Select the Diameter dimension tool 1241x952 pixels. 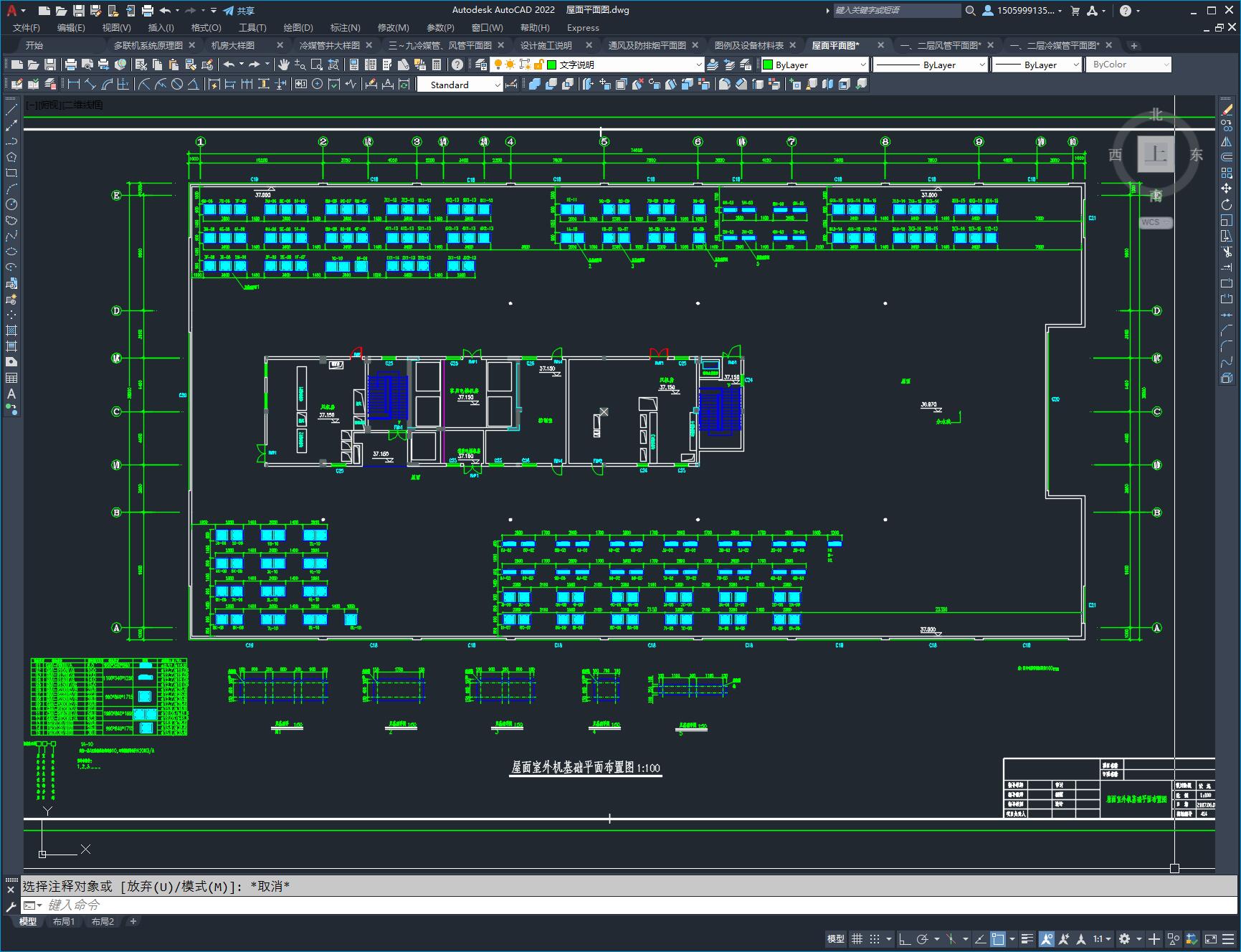pos(177,84)
